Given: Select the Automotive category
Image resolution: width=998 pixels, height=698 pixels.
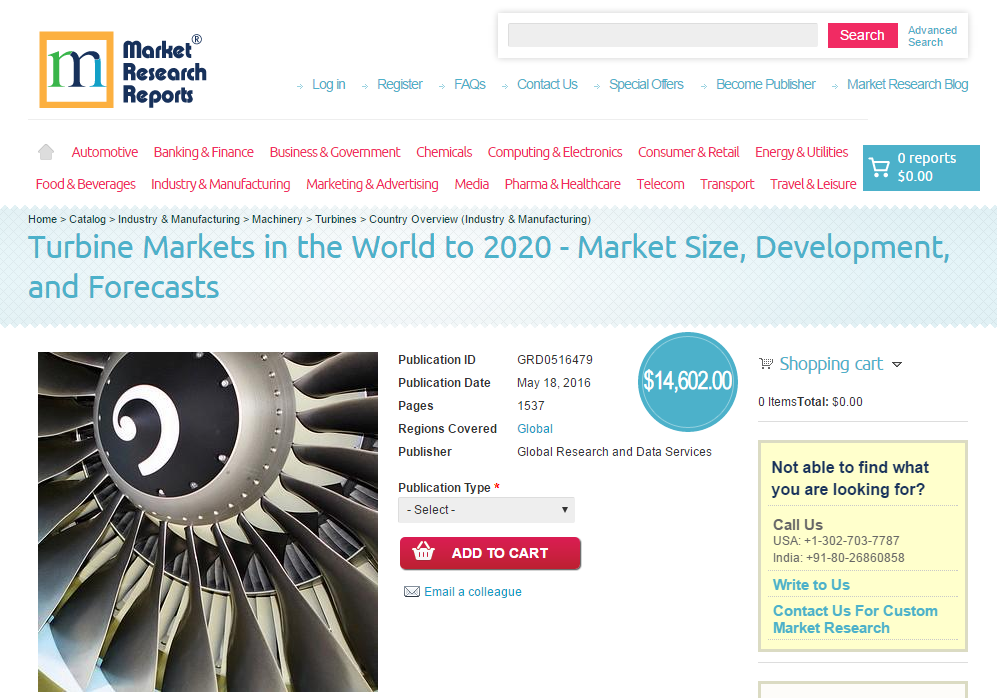Looking at the screenshot, I should point(104,152).
